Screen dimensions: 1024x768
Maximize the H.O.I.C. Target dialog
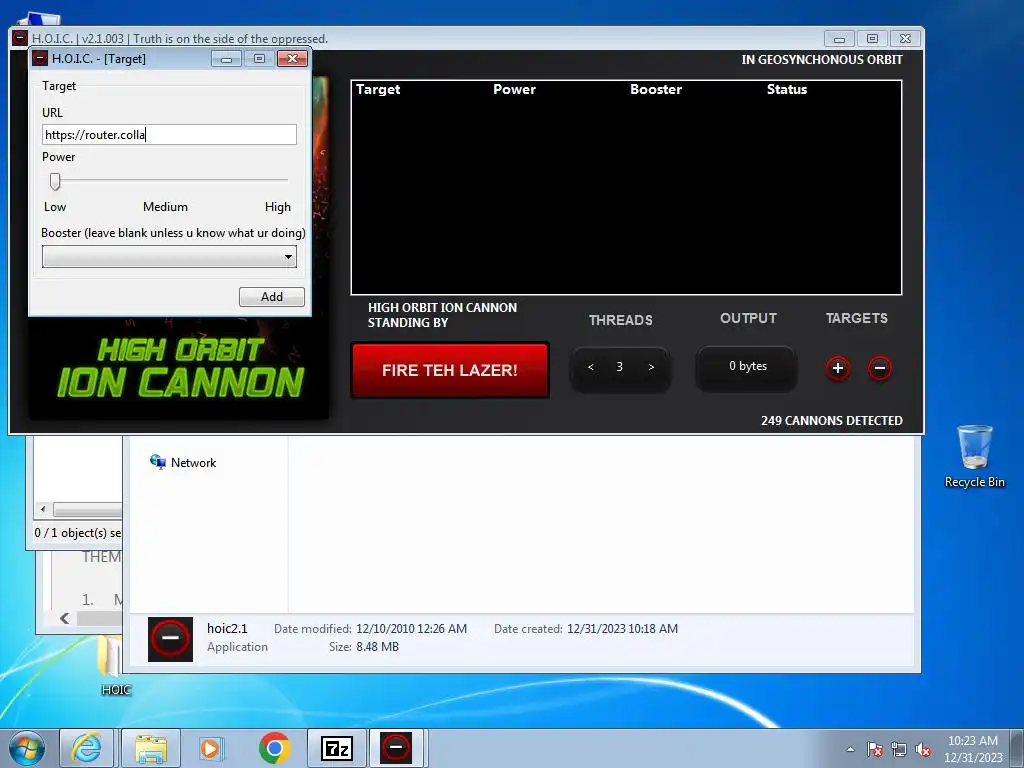click(259, 59)
